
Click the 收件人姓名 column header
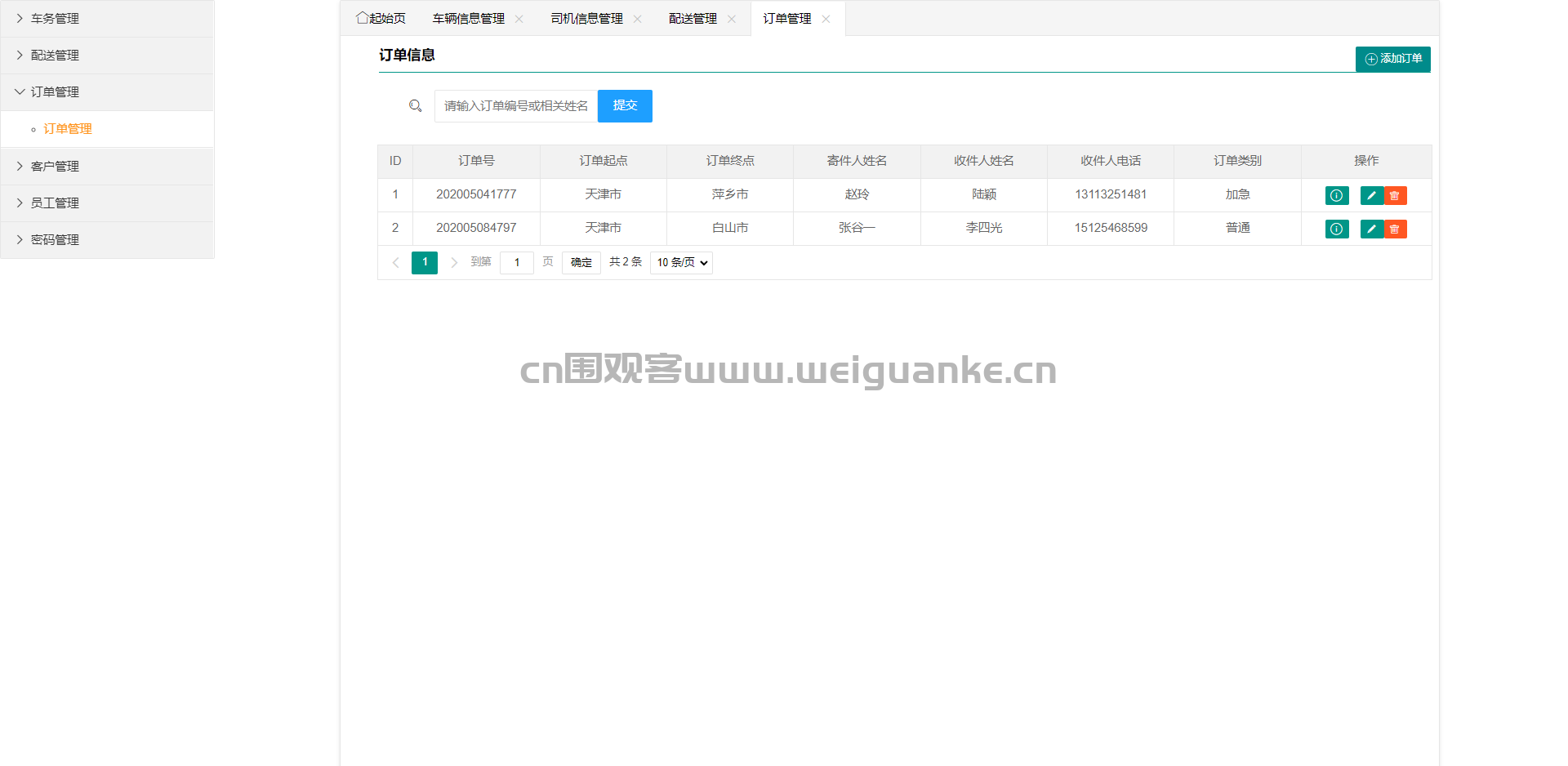click(984, 161)
